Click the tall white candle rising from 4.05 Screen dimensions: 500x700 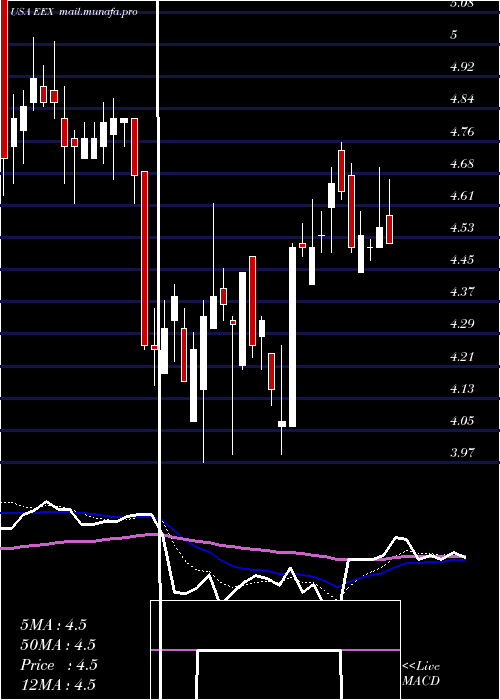coord(292,337)
